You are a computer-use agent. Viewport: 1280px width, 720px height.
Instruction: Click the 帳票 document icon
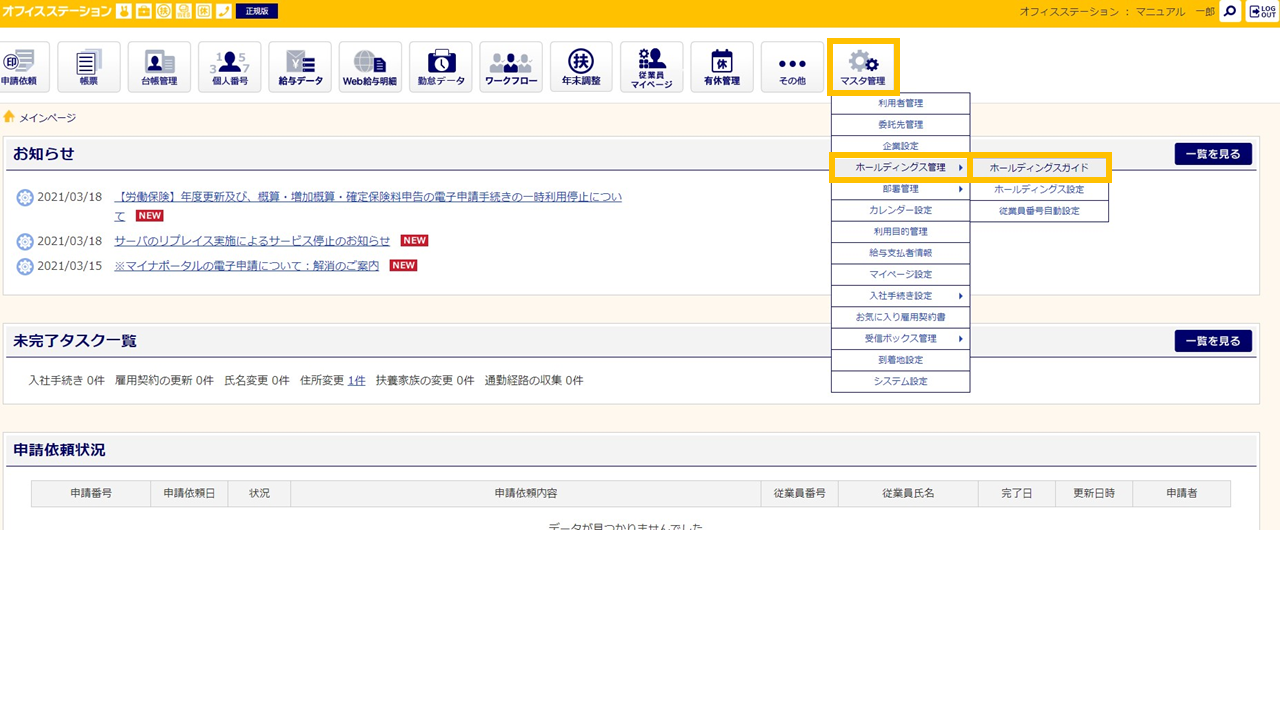click(89, 67)
